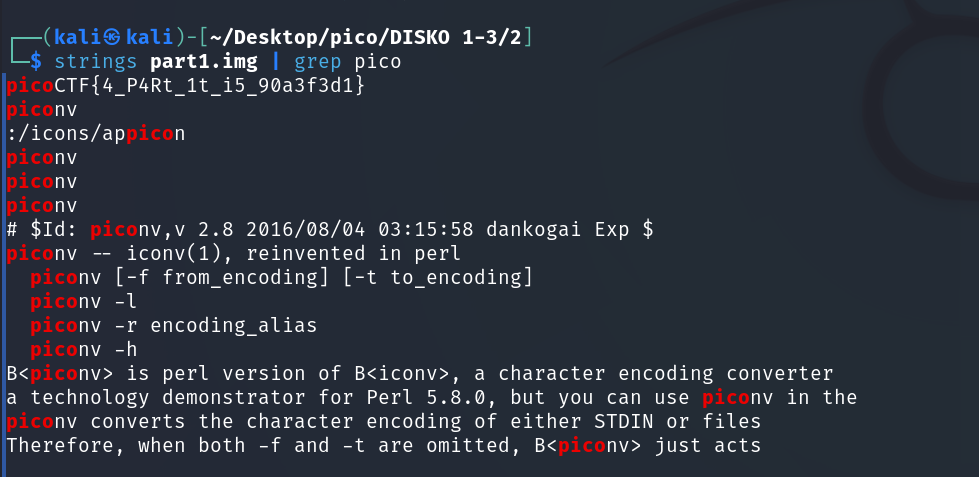Click the "[-f from_encoding]" option text

click(x=210, y=277)
